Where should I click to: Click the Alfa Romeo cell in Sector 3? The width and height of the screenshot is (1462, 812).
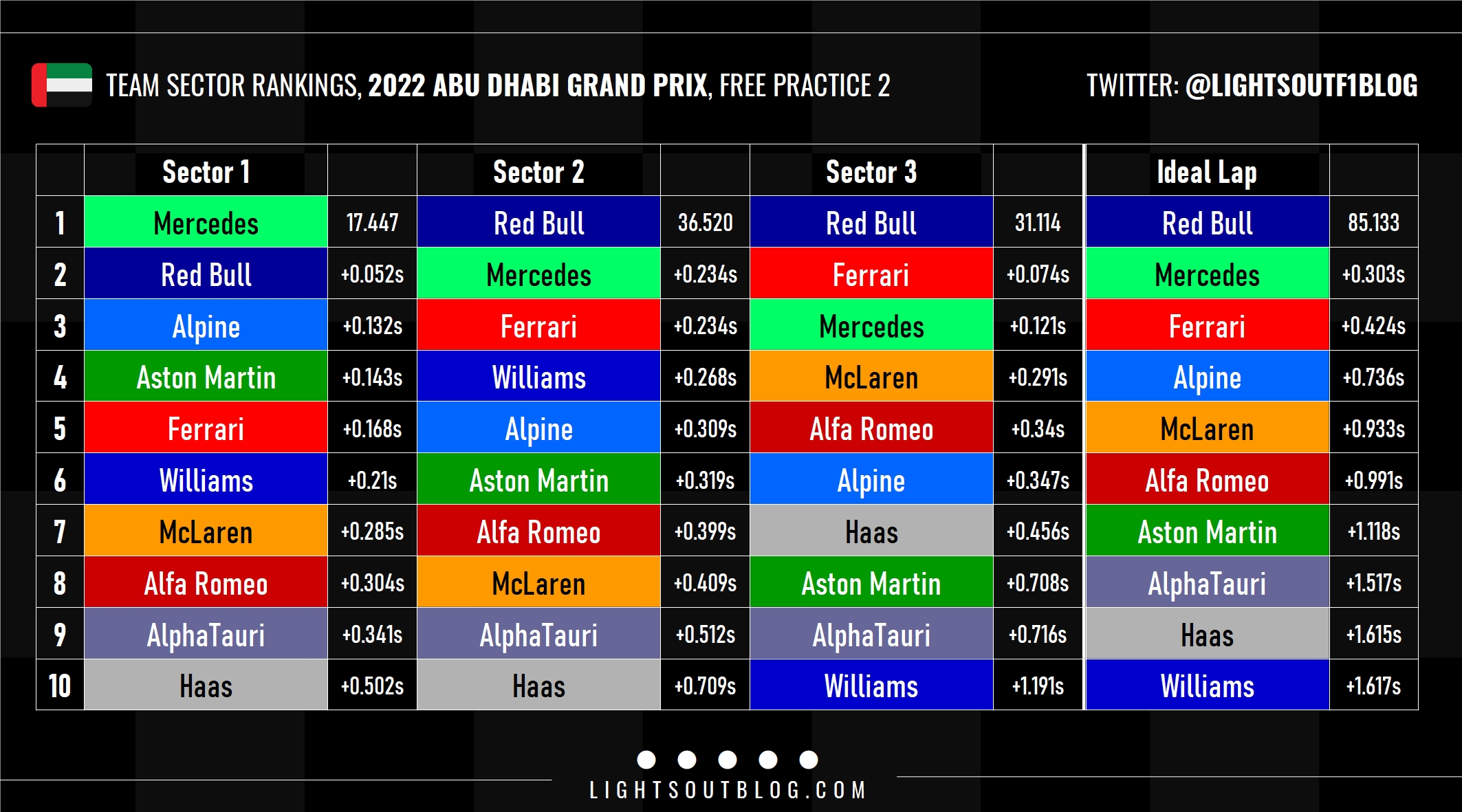click(871, 428)
